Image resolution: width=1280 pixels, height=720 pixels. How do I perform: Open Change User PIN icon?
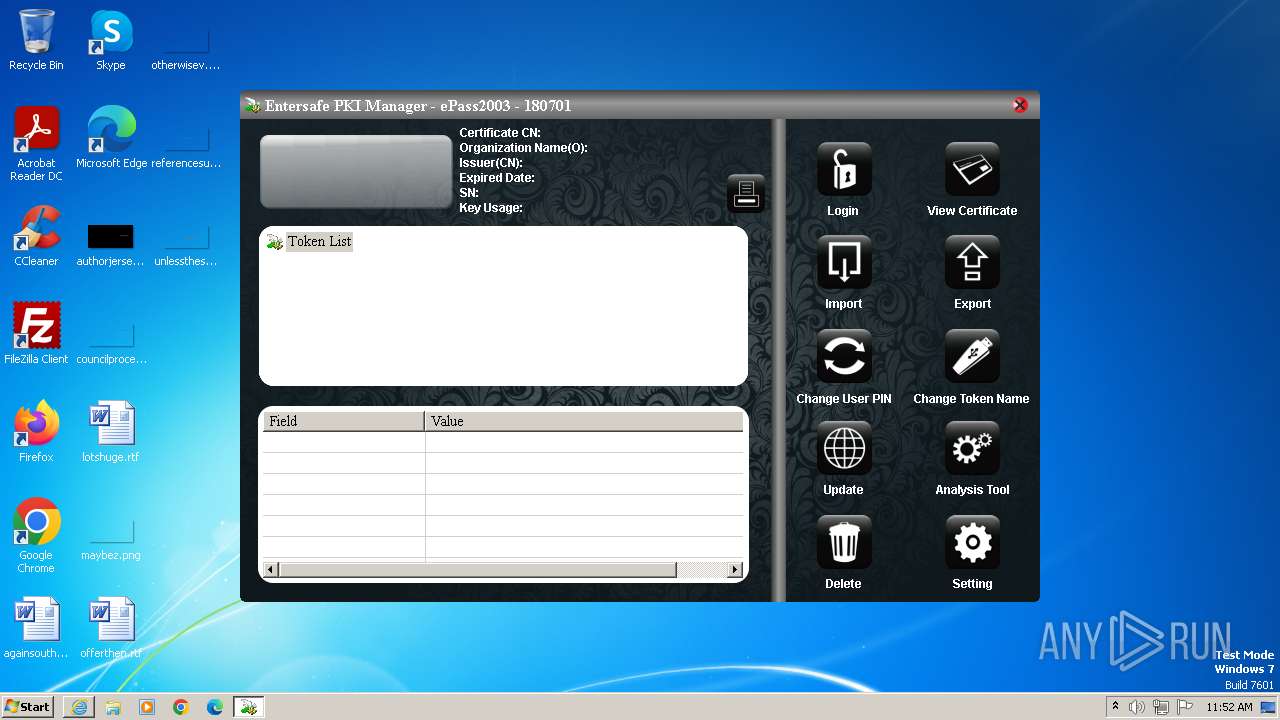tap(843, 357)
